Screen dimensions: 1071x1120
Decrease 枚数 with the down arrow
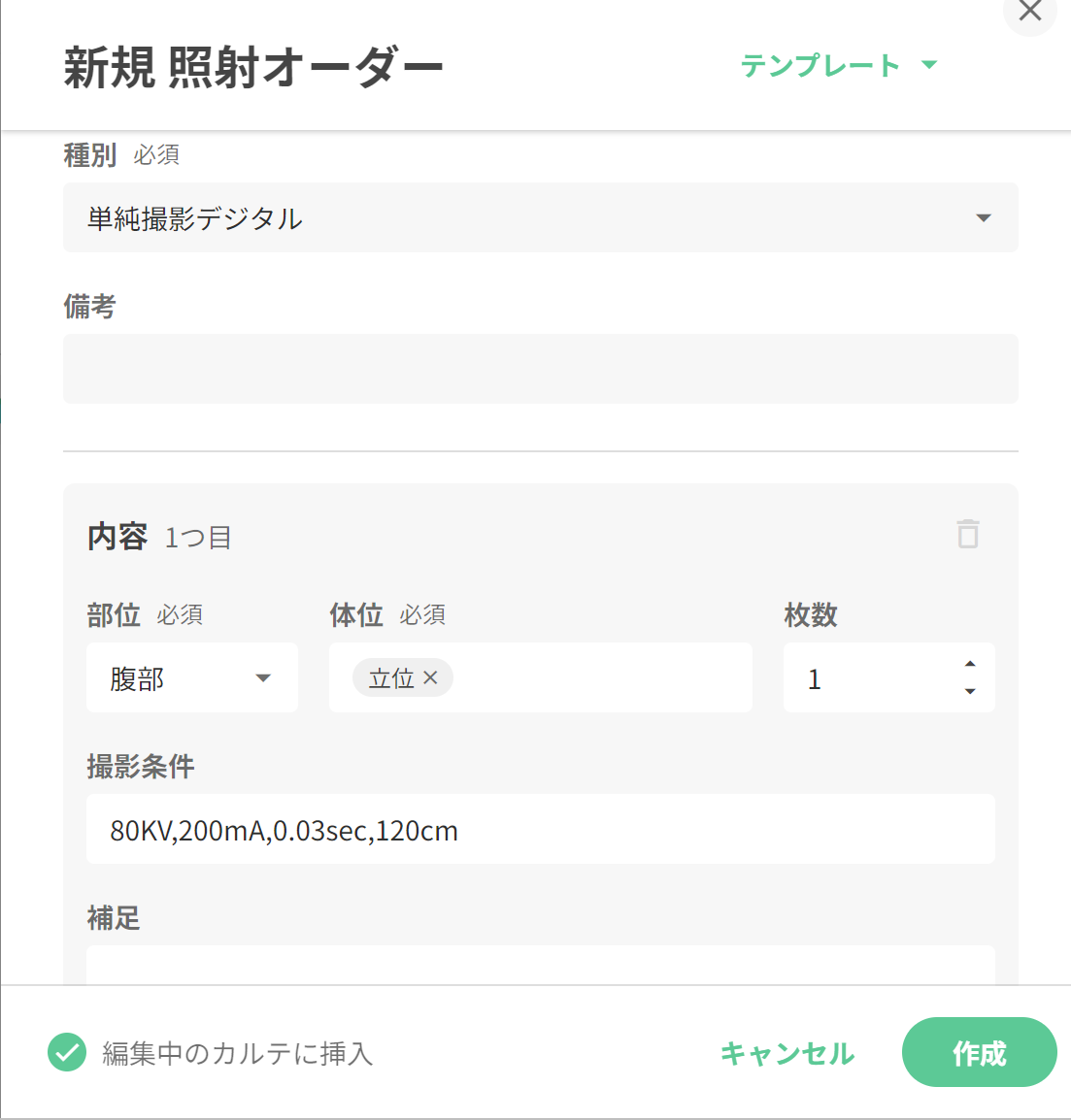click(970, 691)
